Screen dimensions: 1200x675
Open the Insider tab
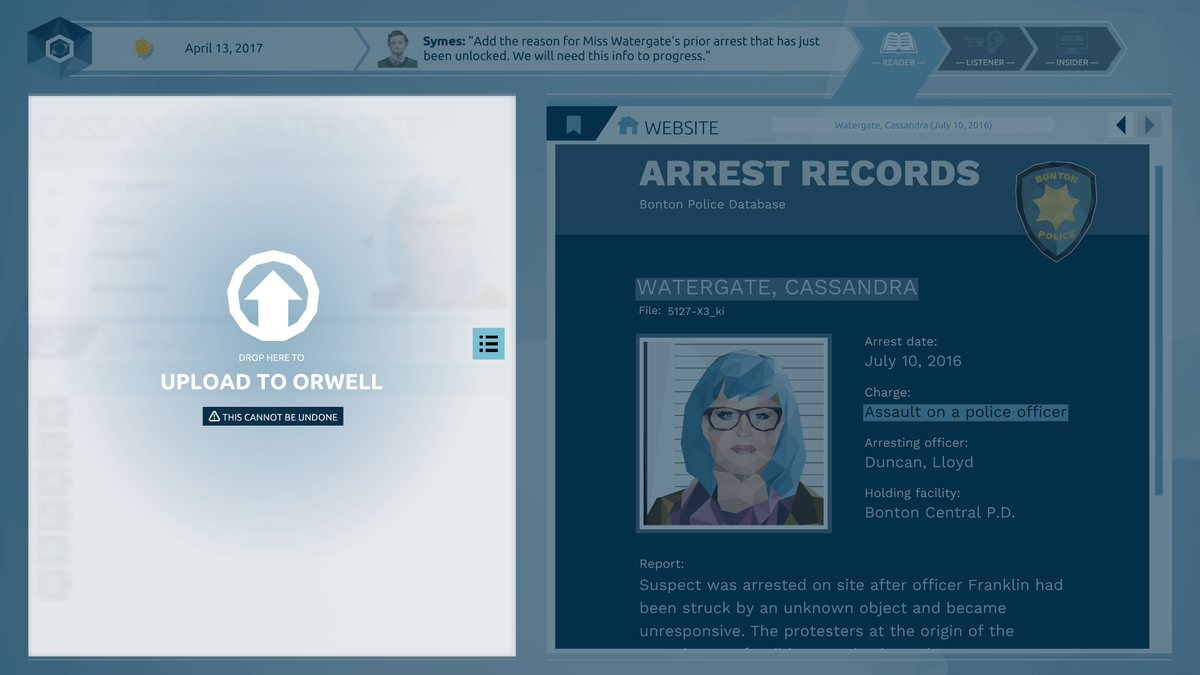1073,48
